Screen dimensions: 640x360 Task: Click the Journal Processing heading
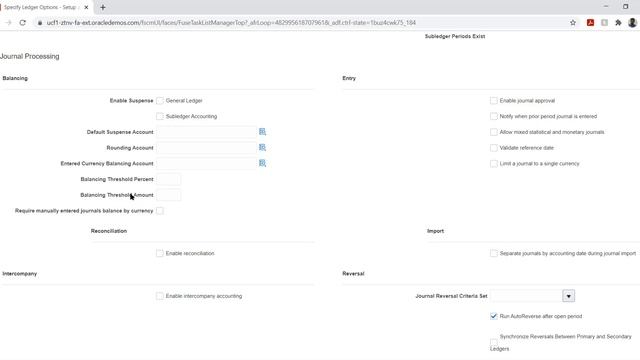click(29, 56)
